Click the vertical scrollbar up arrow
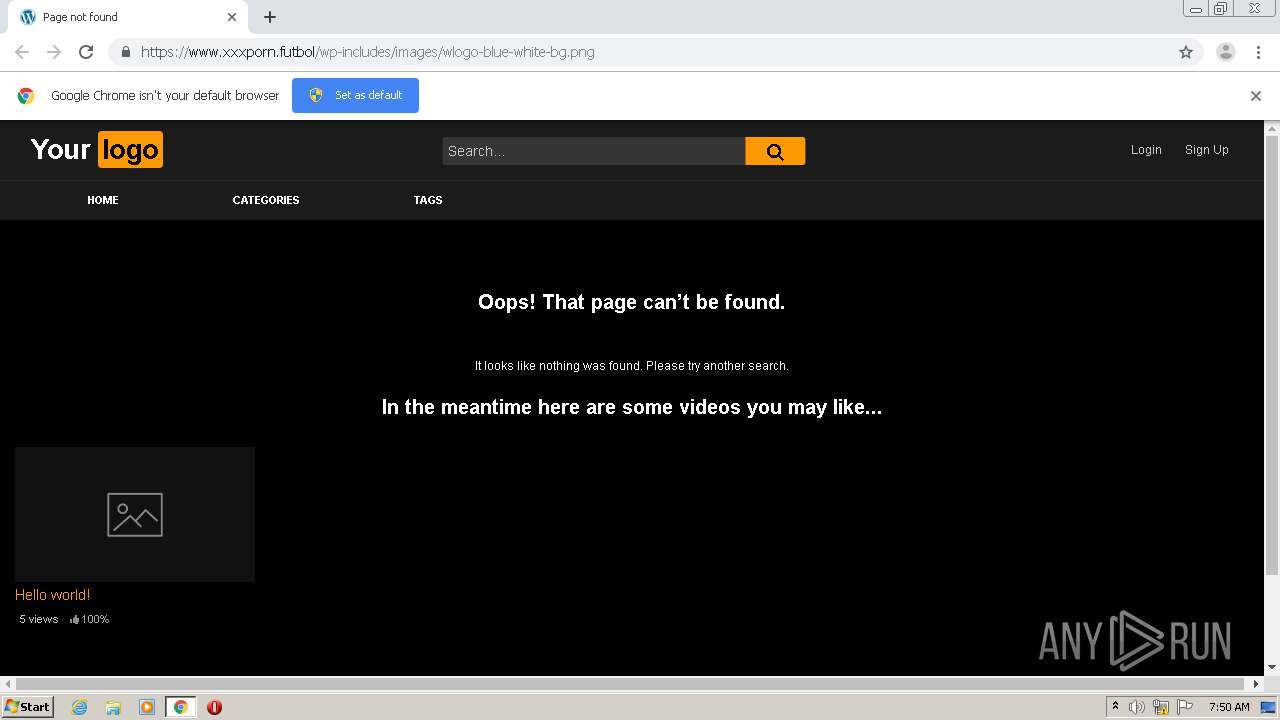 1272,129
